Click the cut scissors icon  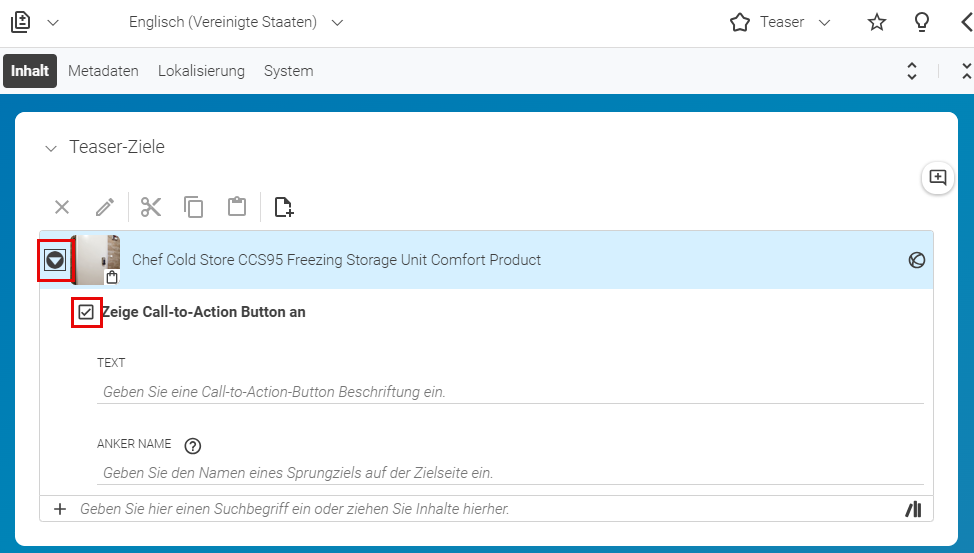pyautogui.click(x=151, y=207)
